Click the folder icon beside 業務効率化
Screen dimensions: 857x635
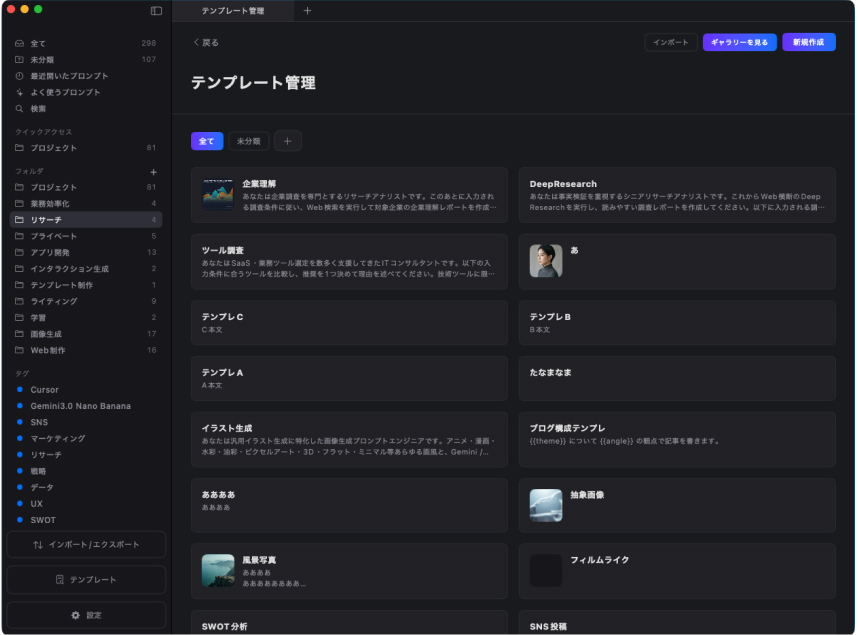(20, 203)
